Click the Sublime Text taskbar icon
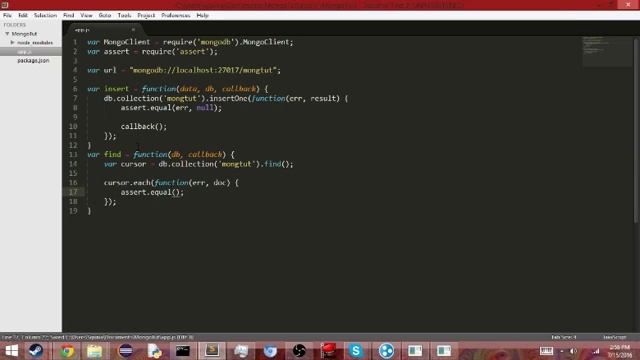The image size is (640, 360). [x=212, y=351]
